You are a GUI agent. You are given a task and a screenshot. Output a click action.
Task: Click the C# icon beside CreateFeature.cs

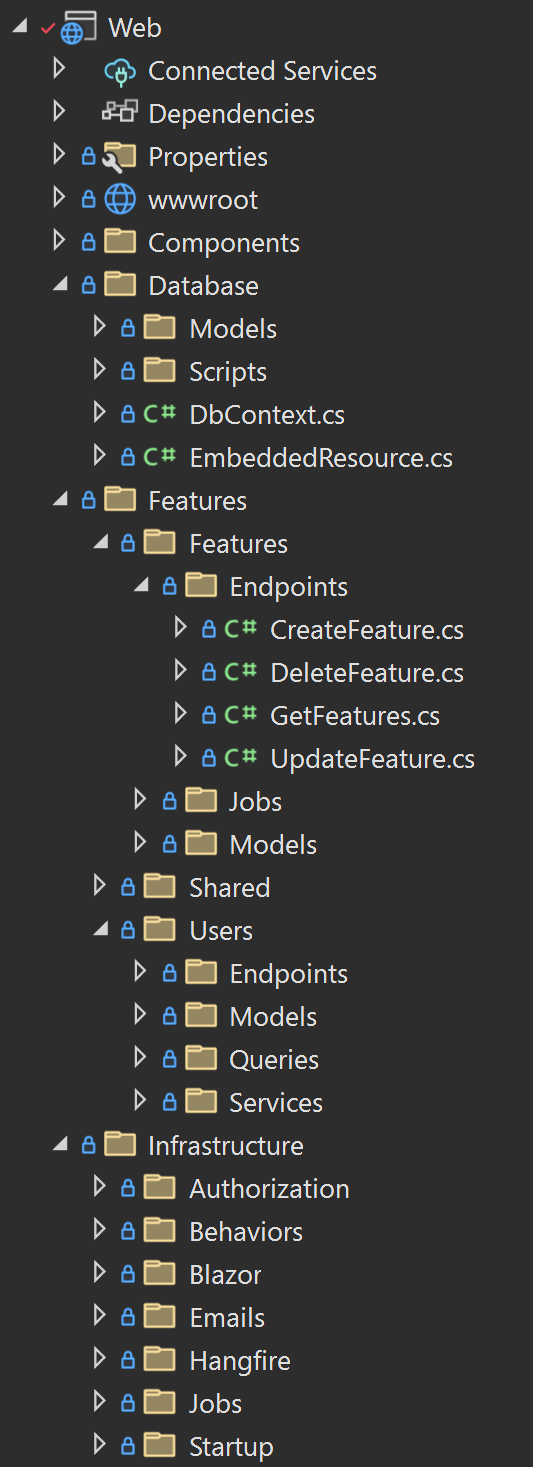click(x=241, y=629)
